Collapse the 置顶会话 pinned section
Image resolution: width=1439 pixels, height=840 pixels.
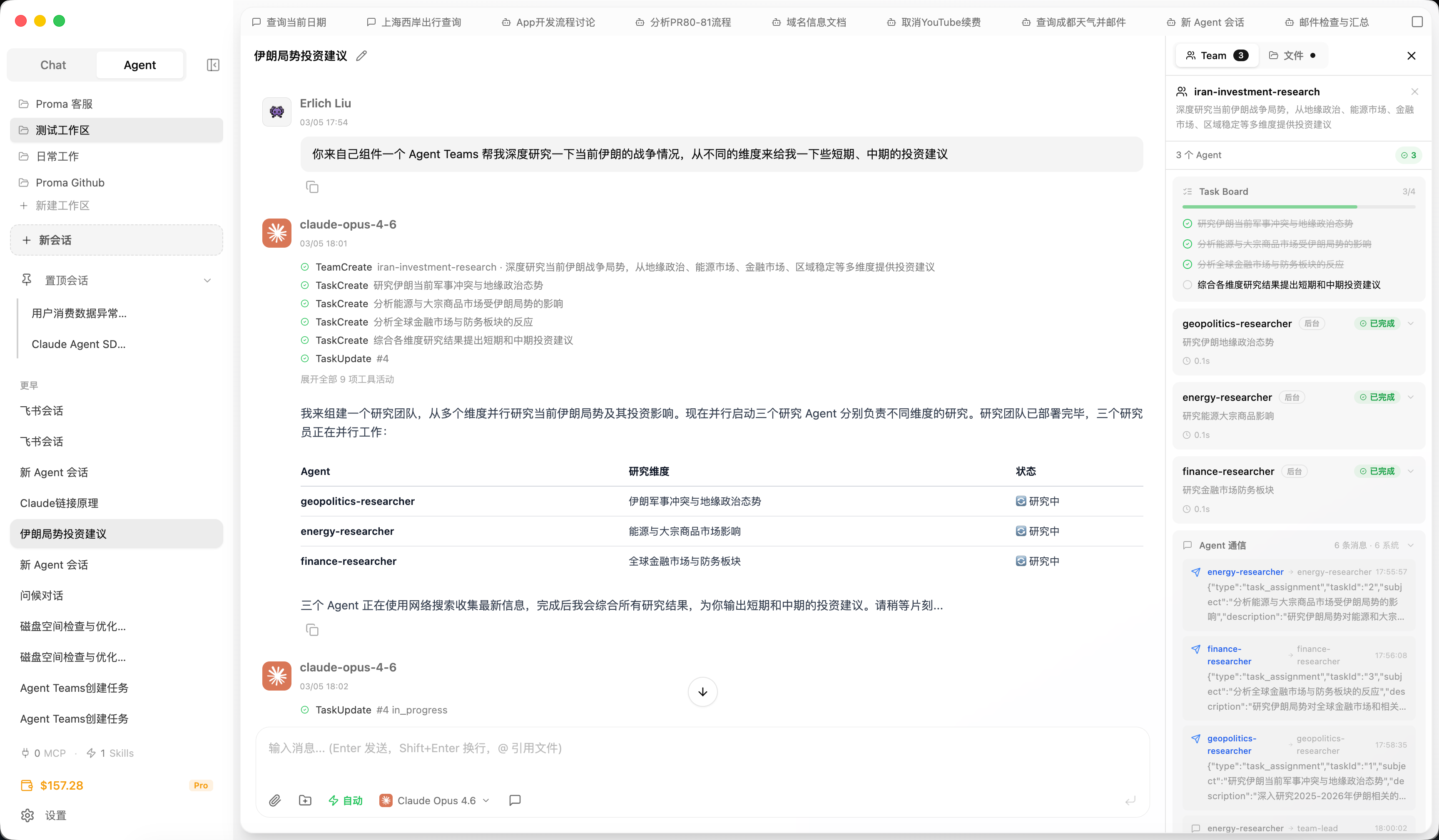(207, 281)
